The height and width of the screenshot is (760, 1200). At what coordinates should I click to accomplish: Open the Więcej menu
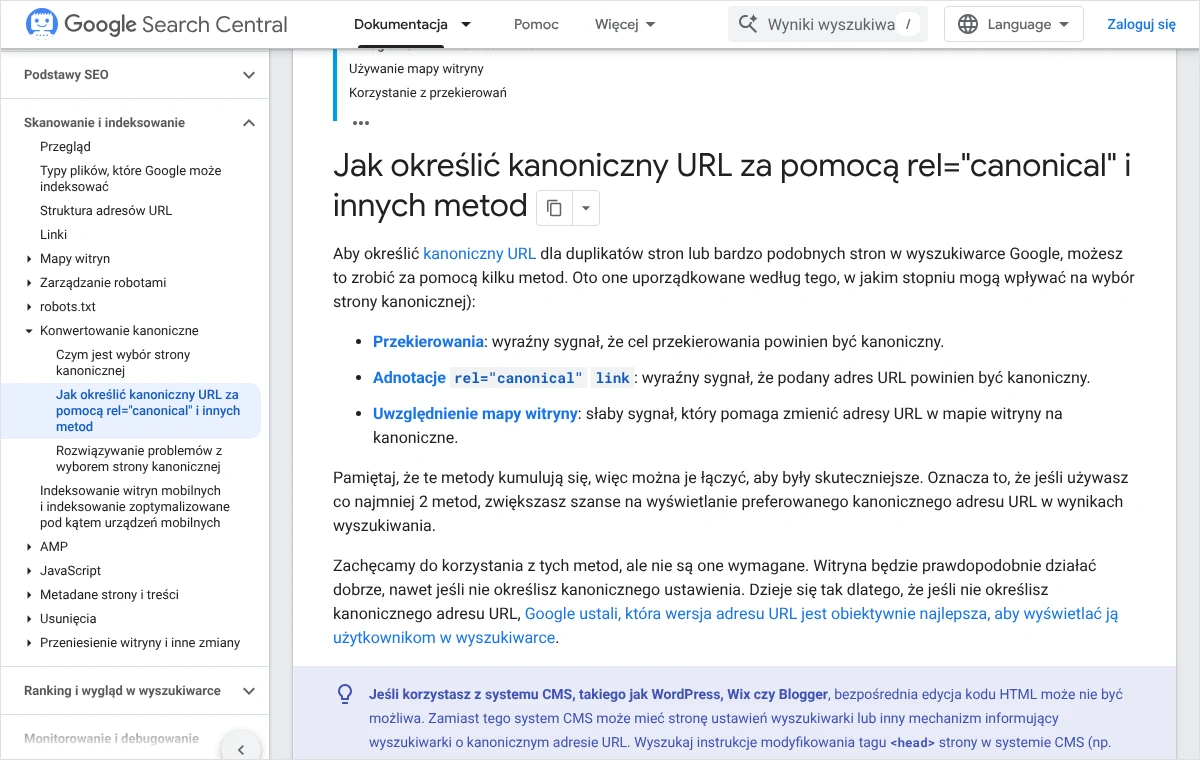click(x=625, y=24)
